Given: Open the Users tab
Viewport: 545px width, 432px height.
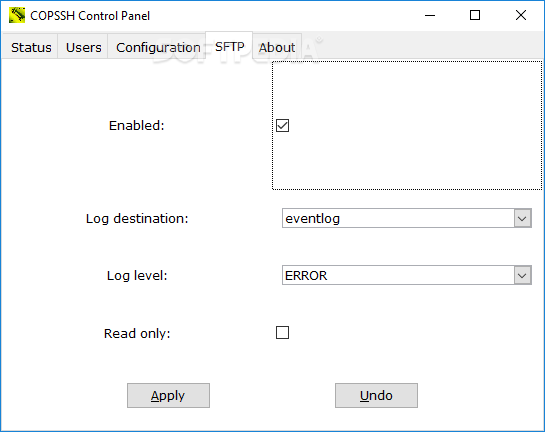Looking at the screenshot, I should [83, 47].
